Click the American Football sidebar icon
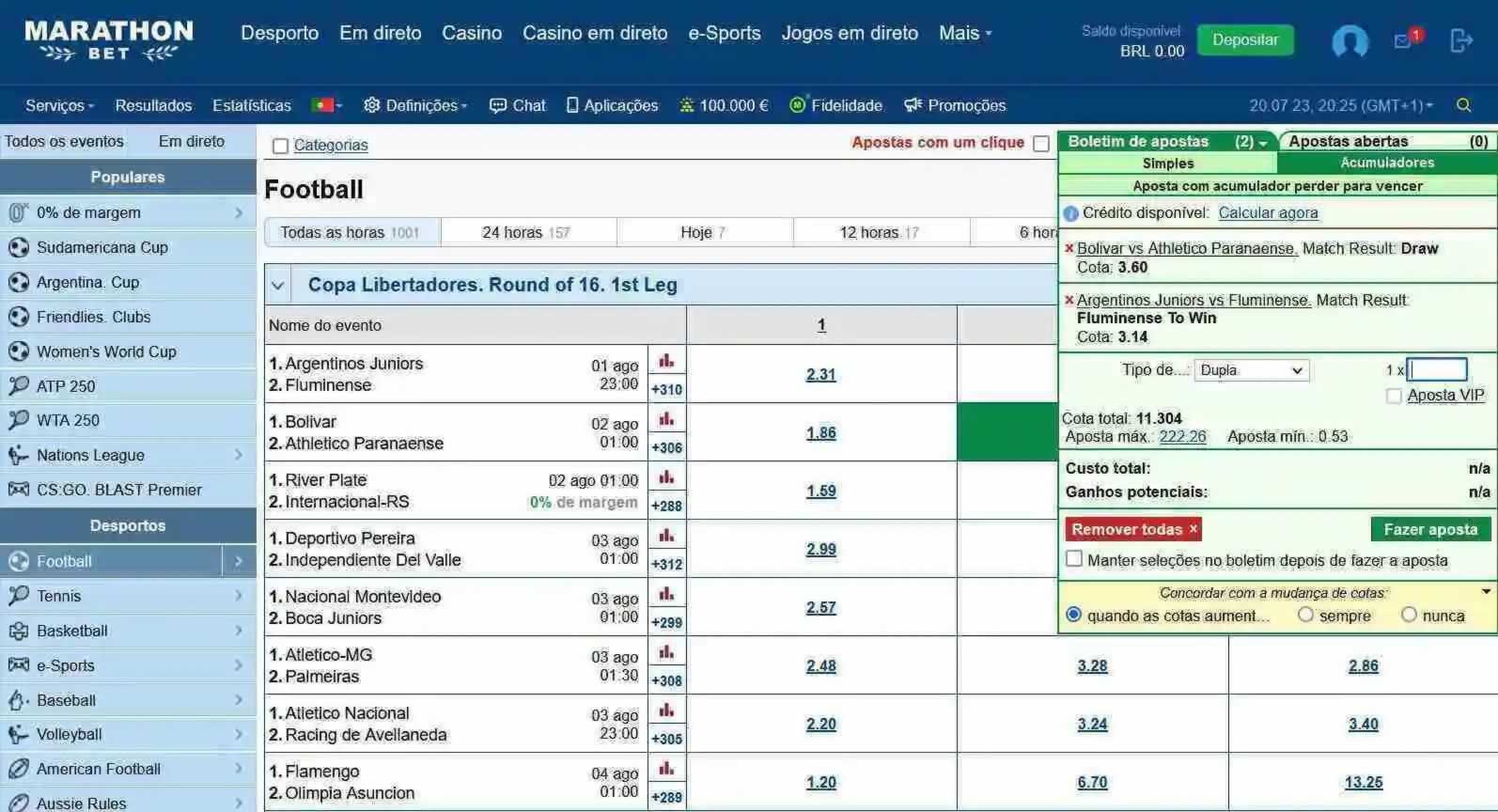 coord(19,769)
